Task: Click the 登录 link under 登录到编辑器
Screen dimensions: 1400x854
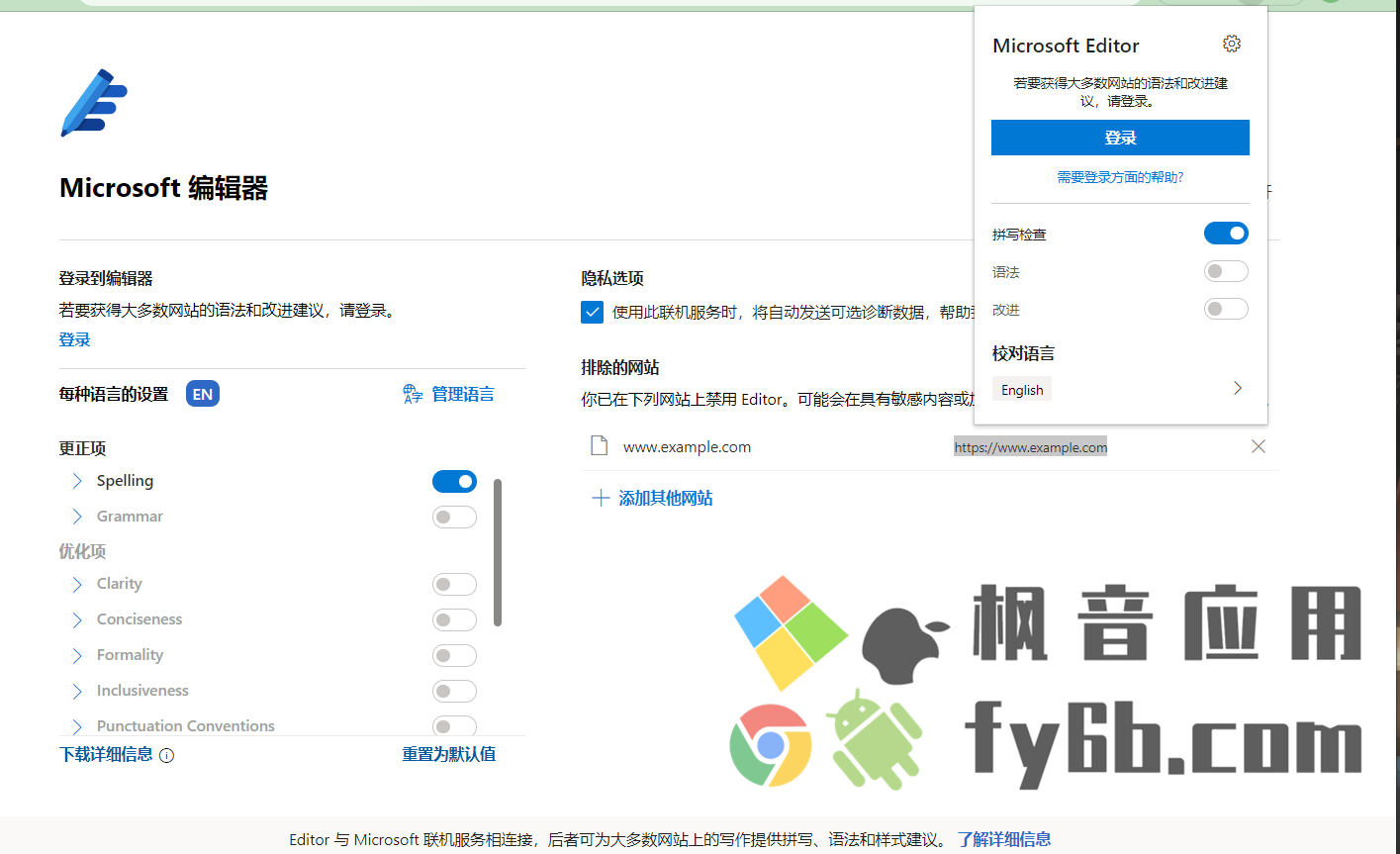Action: 74,339
